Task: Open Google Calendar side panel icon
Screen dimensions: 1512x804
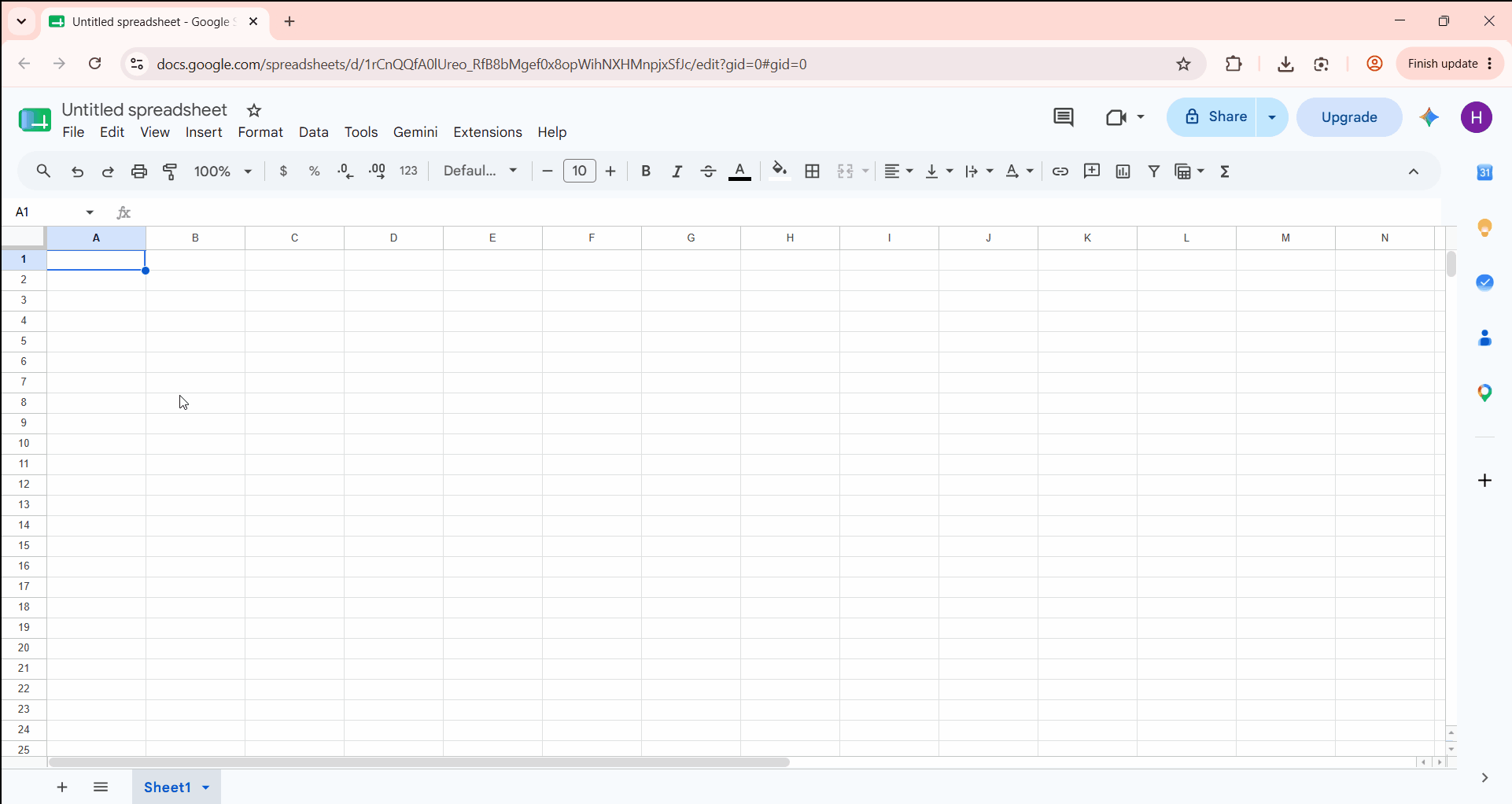Action: coord(1485,172)
